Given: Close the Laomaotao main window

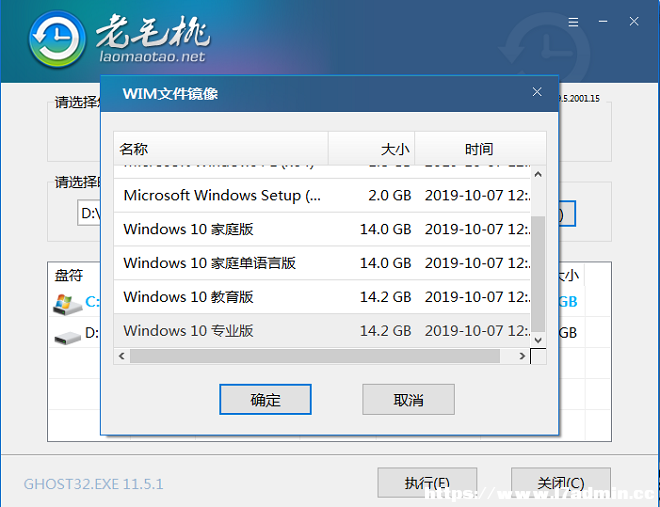Looking at the screenshot, I should click(634, 21).
